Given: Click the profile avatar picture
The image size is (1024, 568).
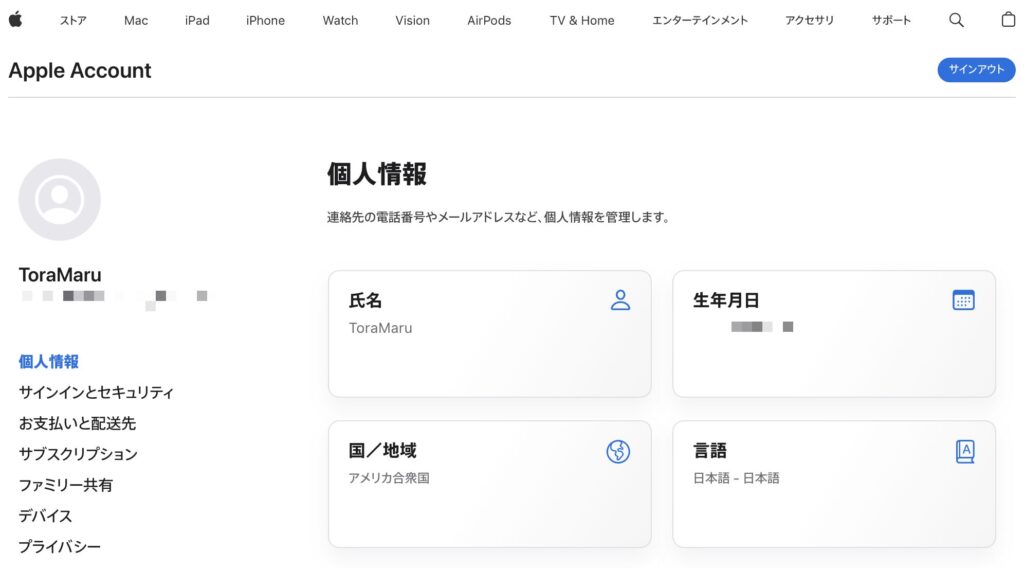Looking at the screenshot, I should [x=59, y=200].
